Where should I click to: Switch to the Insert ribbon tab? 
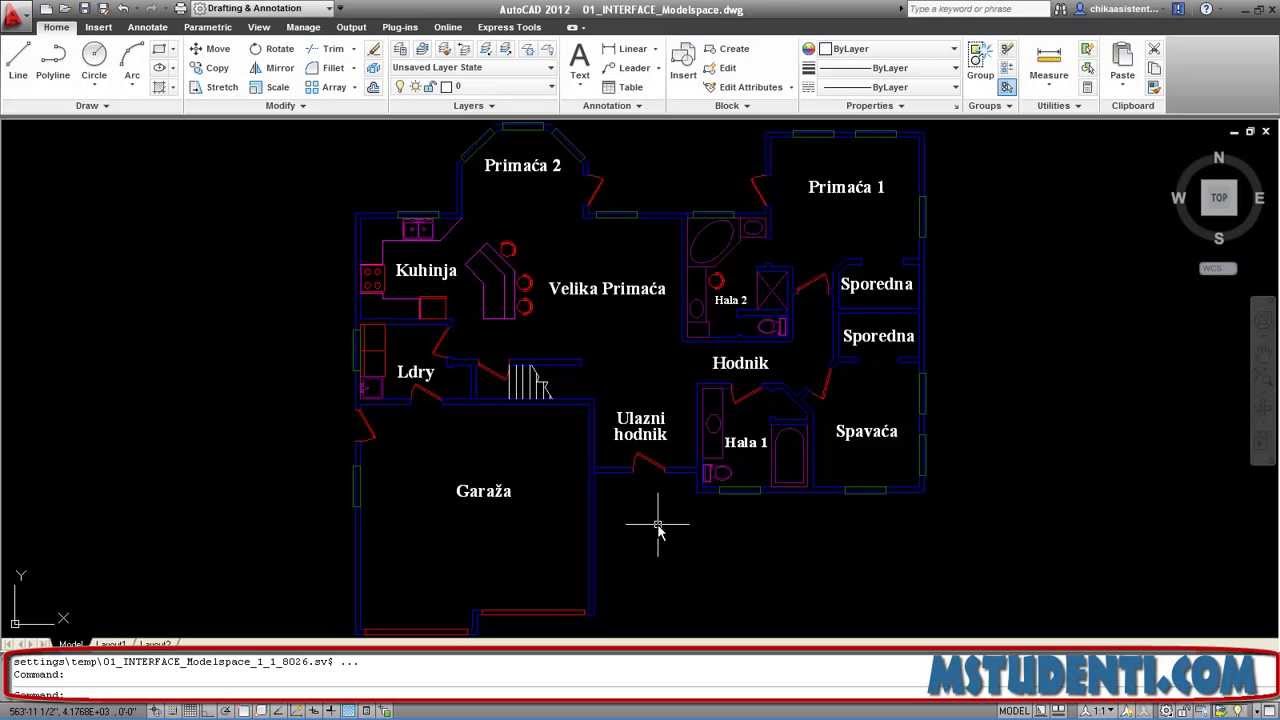click(98, 27)
